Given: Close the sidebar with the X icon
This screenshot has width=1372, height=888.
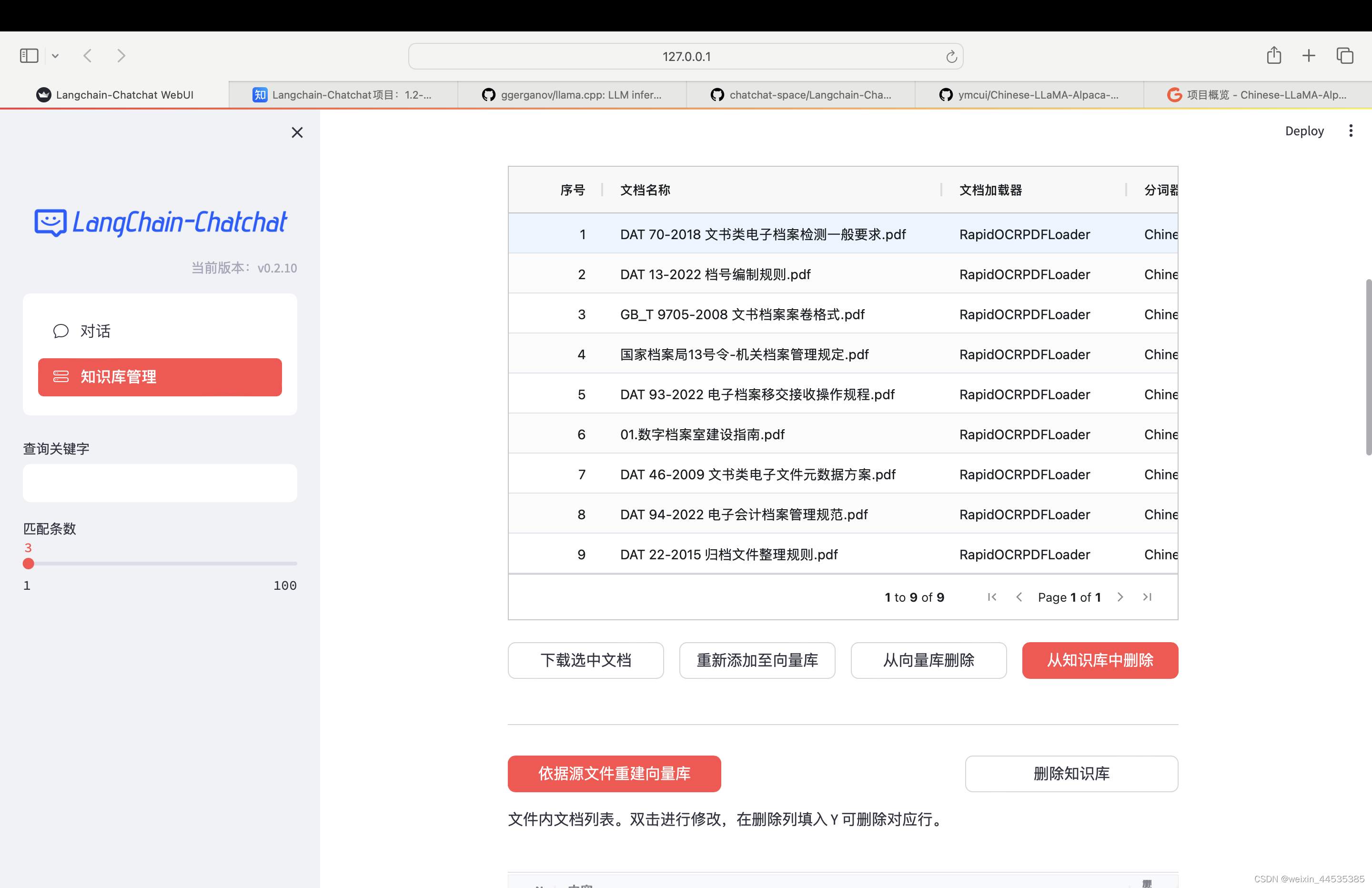Looking at the screenshot, I should (x=297, y=132).
